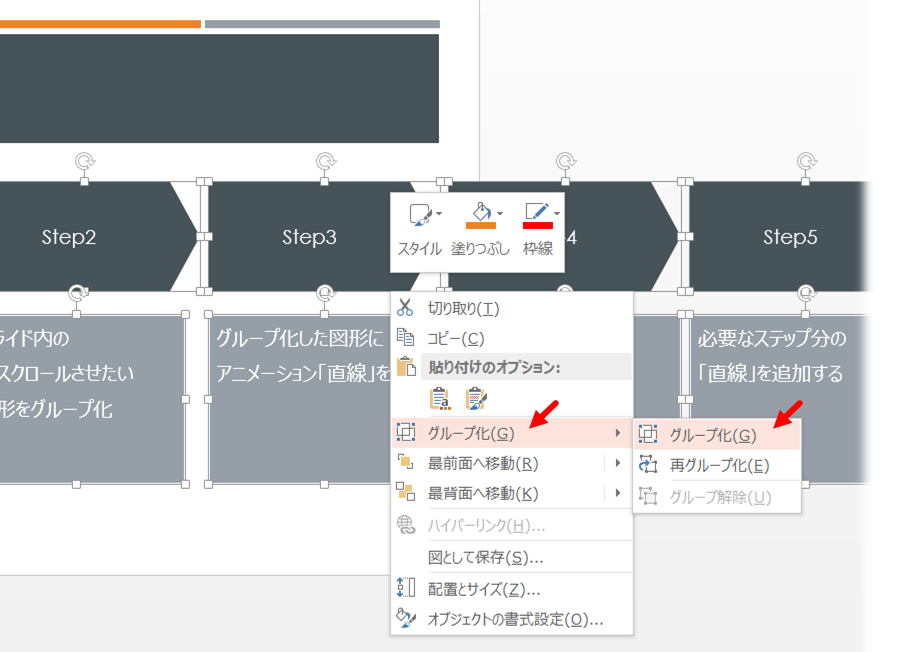Click the 最背面へ移動 (Send Backward) icon

point(405,493)
